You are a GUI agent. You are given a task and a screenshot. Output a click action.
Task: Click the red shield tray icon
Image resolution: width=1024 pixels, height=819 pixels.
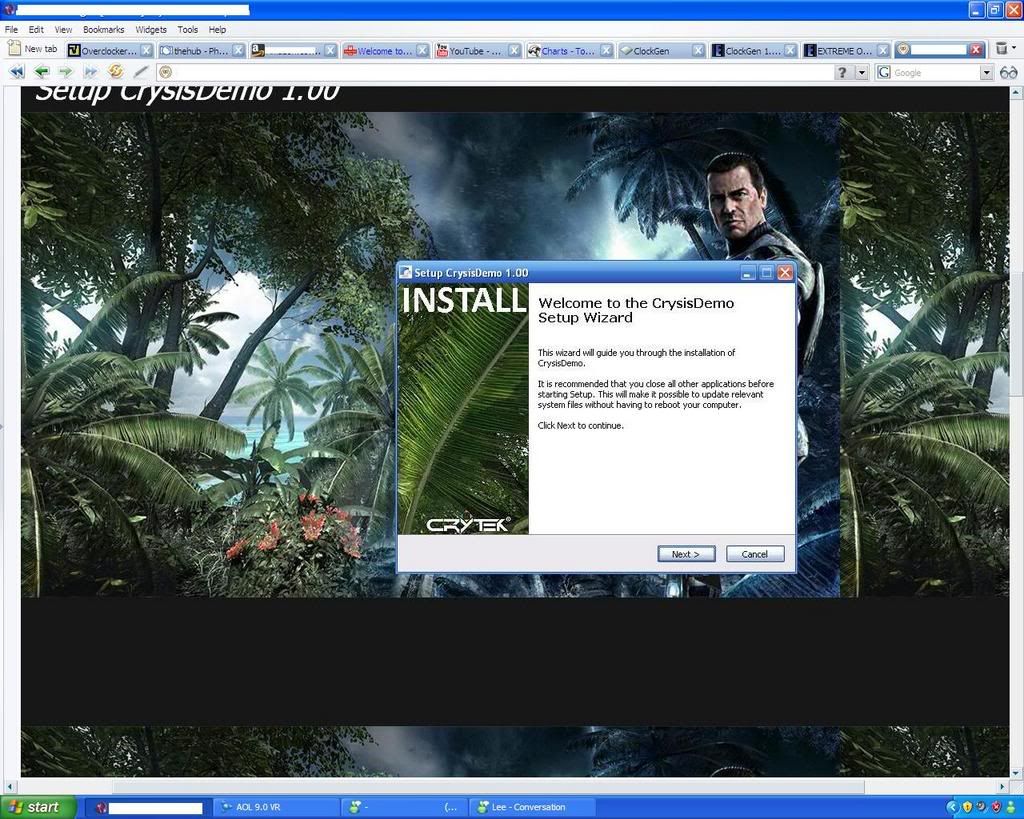[997, 807]
